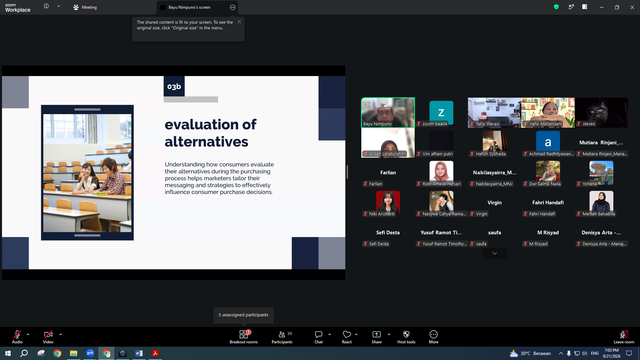Open the Windows Start menu
The width and height of the screenshot is (640, 360).
(8, 353)
